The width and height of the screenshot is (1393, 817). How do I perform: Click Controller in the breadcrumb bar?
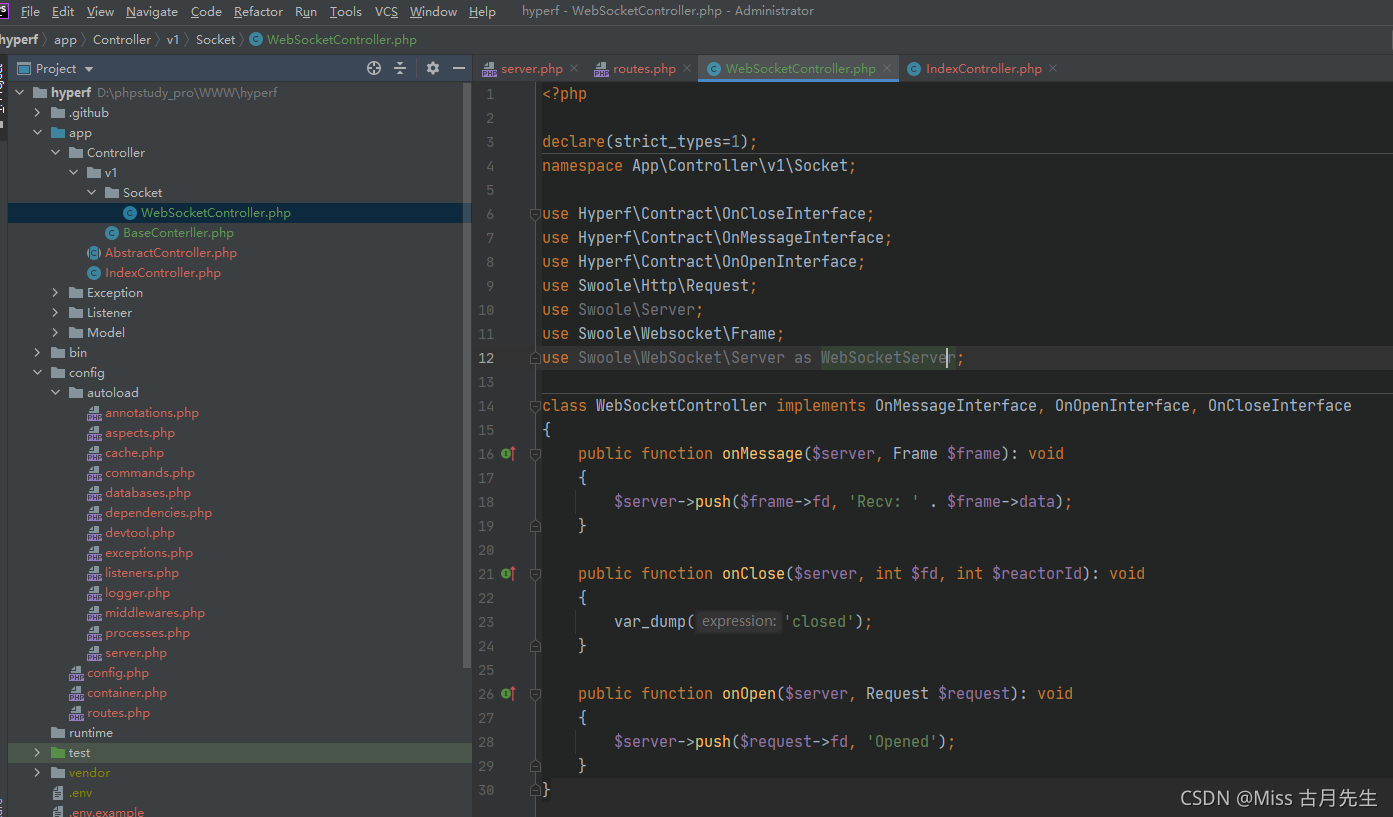click(x=122, y=40)
